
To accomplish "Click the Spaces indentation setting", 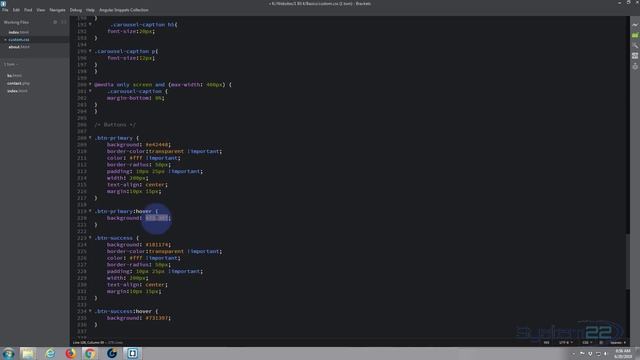I will click(x=618, y=342).
